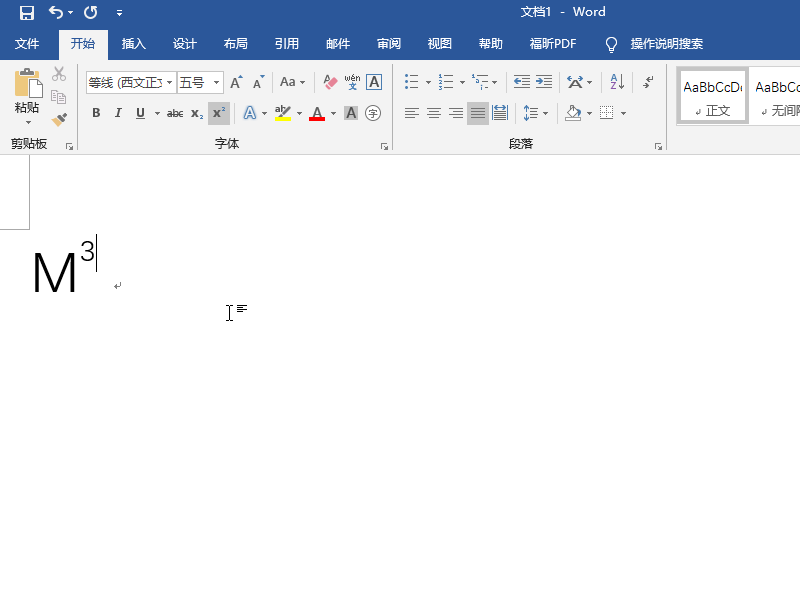
Task: Open the 剪贴板 pane launcher
Action: [x=69, y=147]
